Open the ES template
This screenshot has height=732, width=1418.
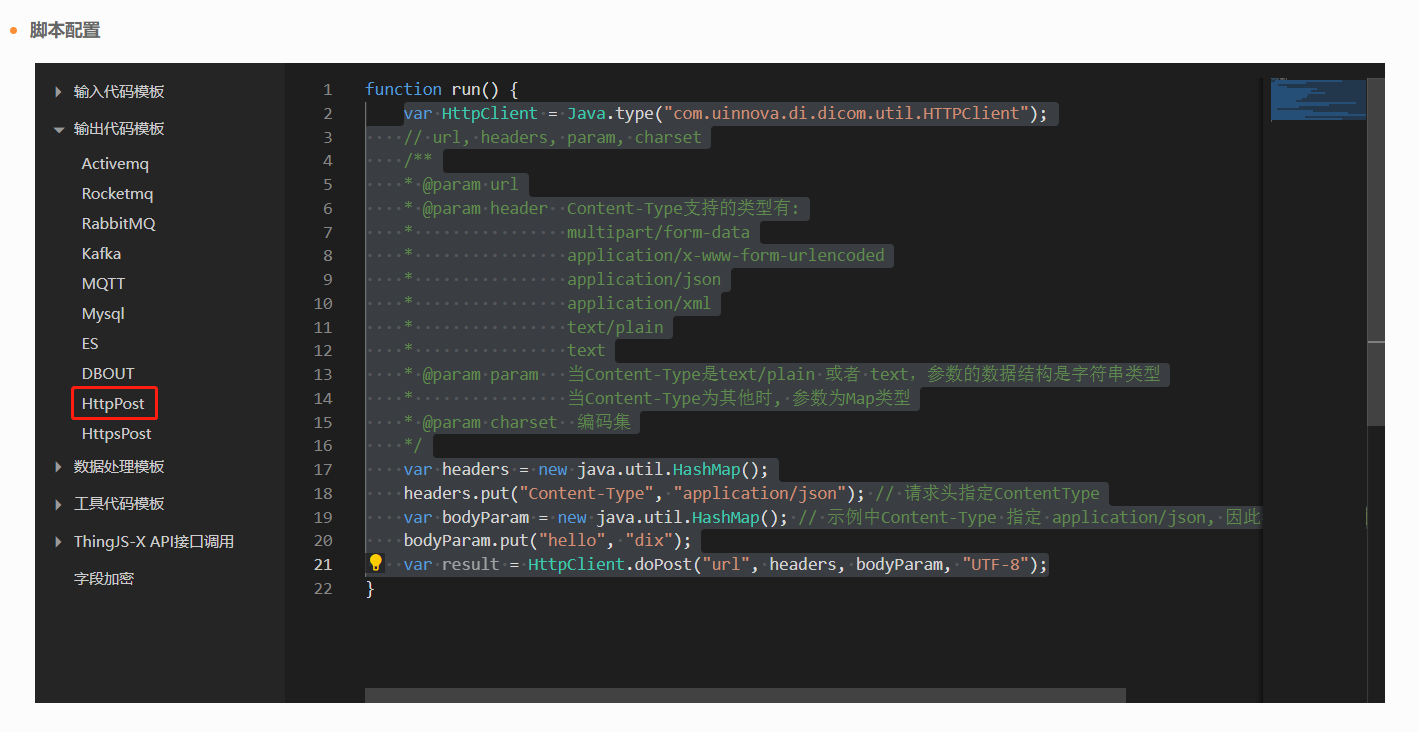[90, 344]
